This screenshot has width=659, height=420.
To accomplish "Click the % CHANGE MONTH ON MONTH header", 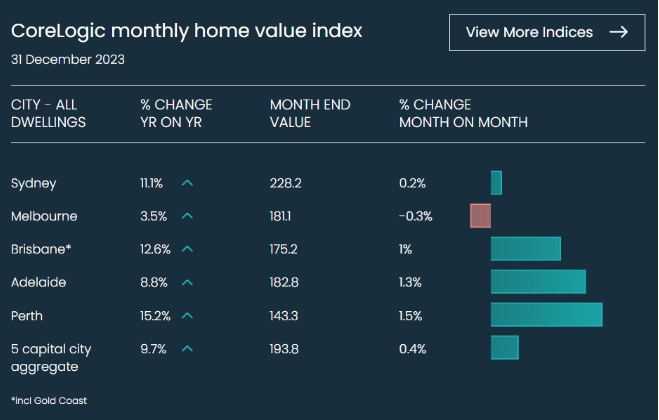I will coord(463,113).
